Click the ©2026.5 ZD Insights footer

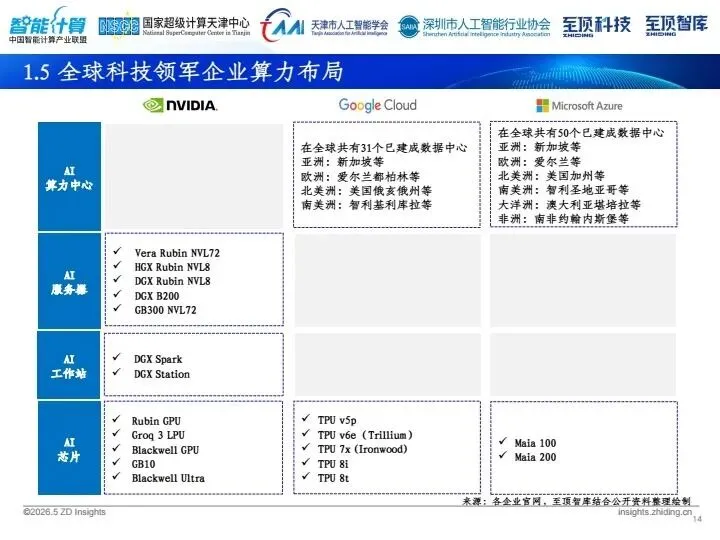pos(64,512)
